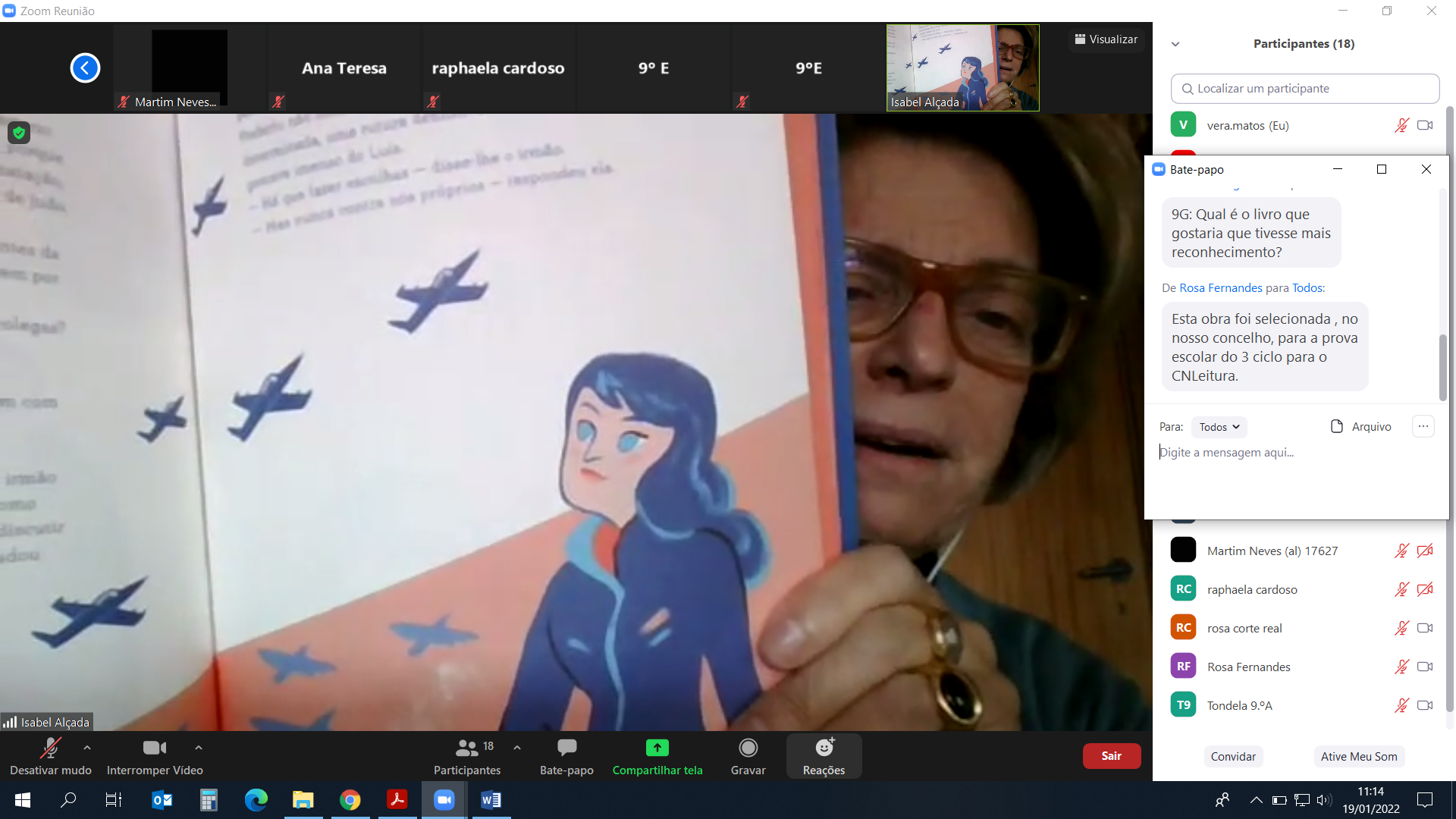Image resolution: width=1456 pixels, height=819 pixels.
Task: Open Windows taskbar search
Action: (68, 800)
